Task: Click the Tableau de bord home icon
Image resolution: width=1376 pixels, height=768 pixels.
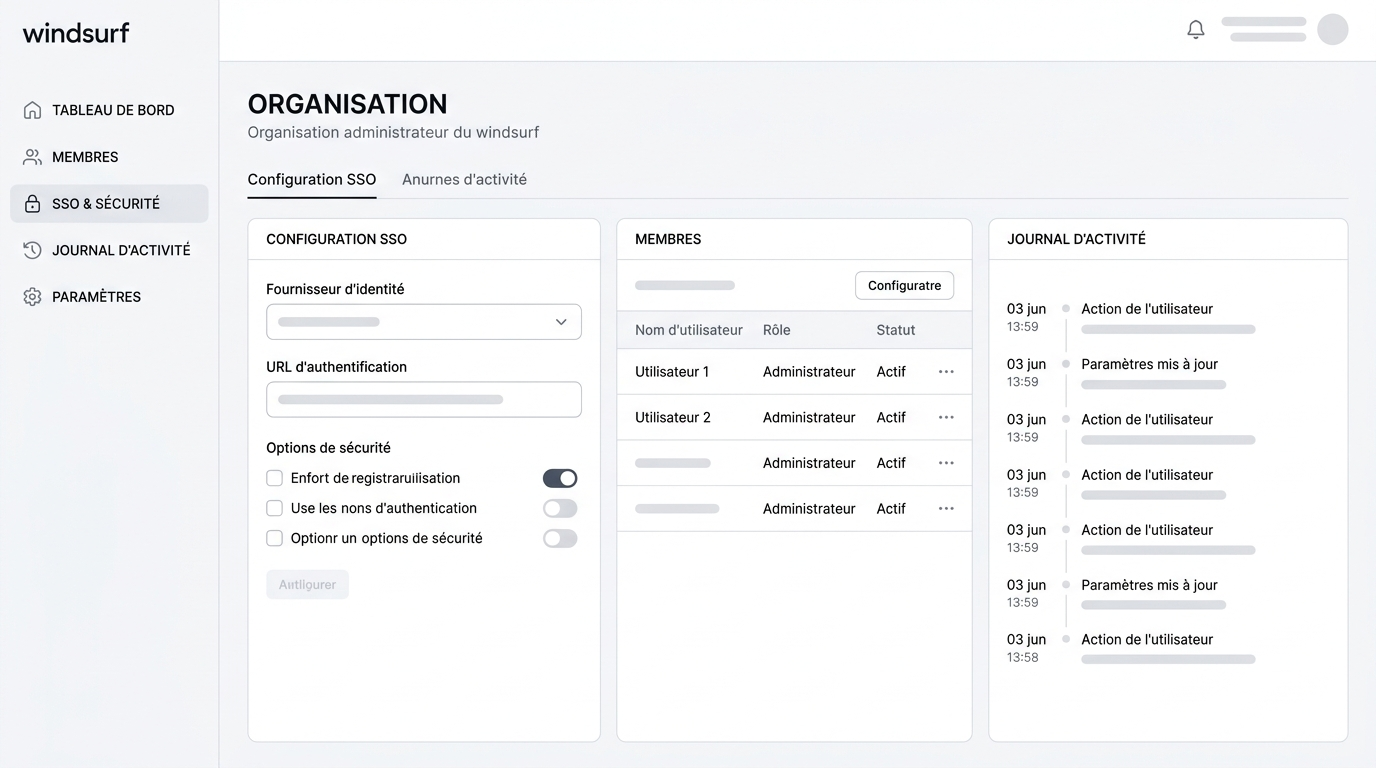Action: 32,110
